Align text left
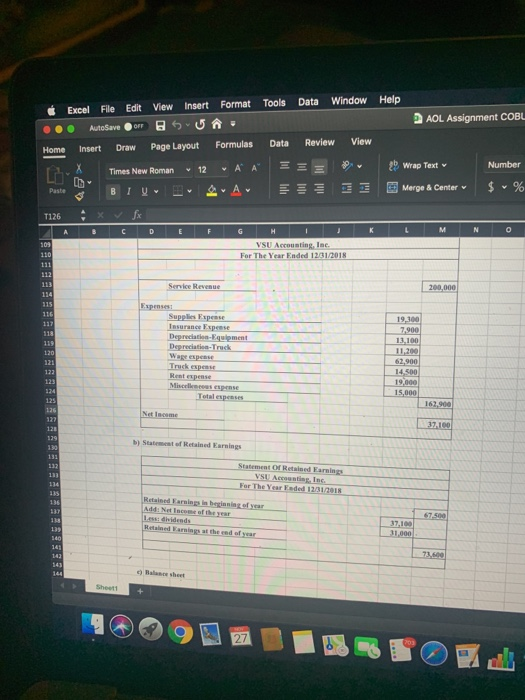 (284, 189)
